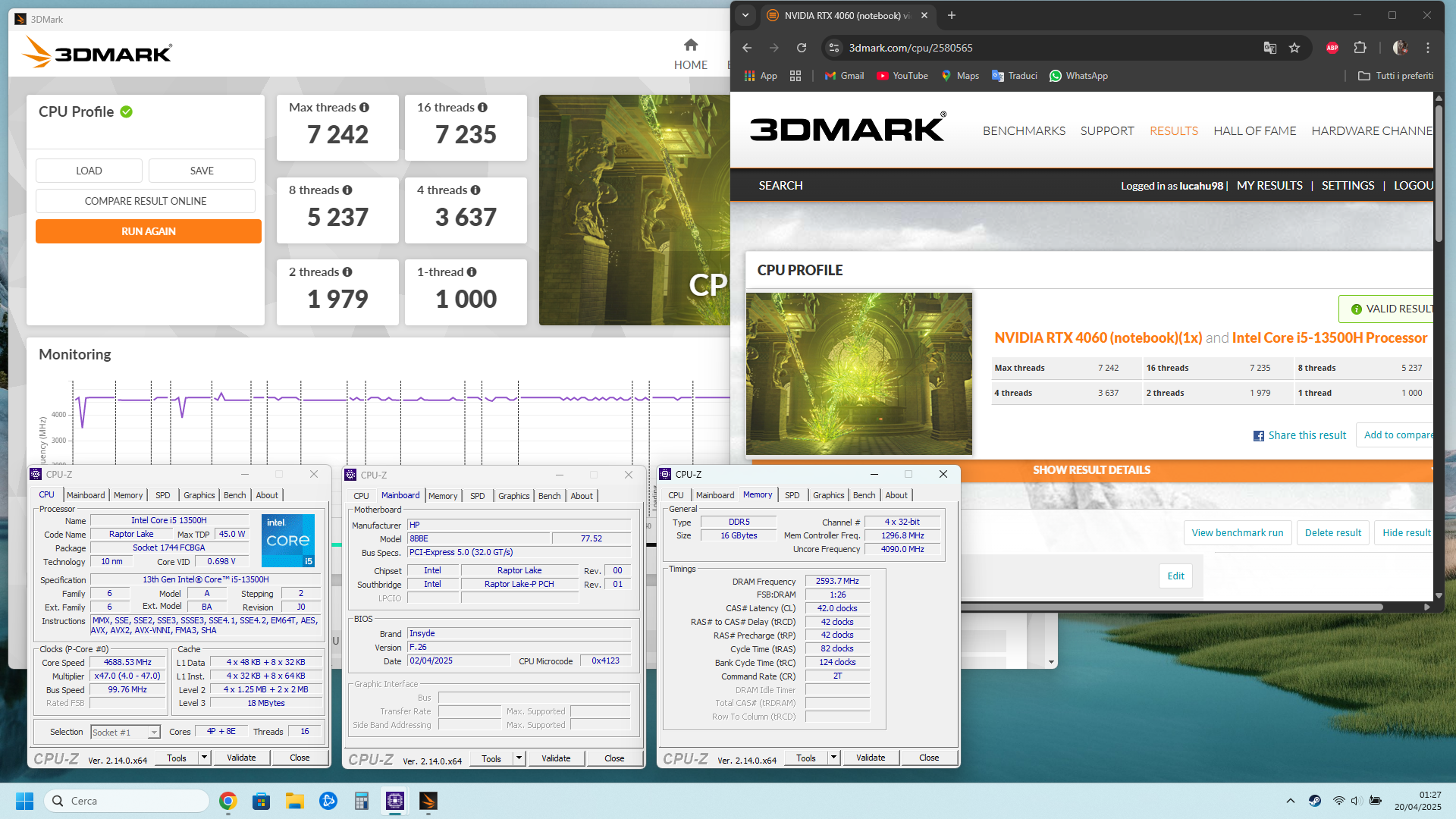Image resolution: width=1456 pixels, height=819 pixels.
Task: Click the Facebook share icon
Action: 1259,436
